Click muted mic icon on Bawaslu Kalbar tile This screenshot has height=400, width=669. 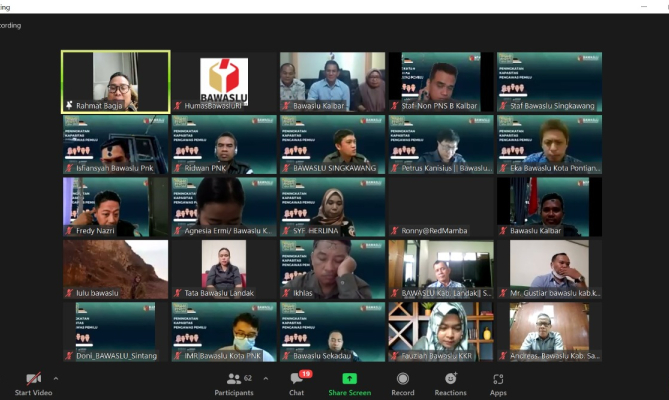coord(287,106)
